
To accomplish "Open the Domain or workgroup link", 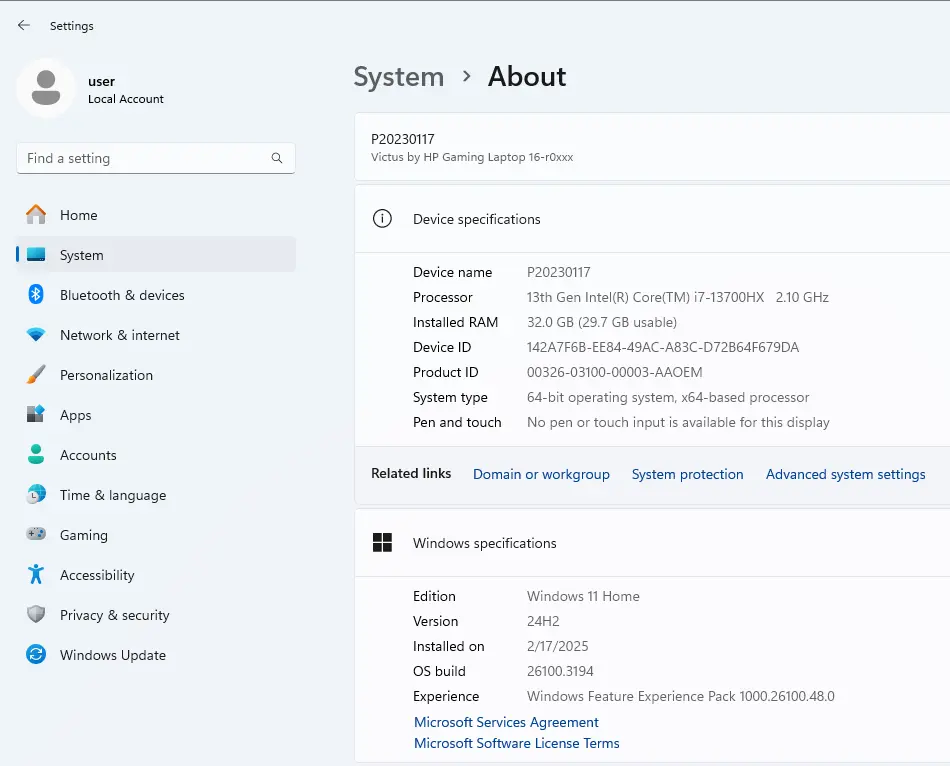I will (541, 475).
